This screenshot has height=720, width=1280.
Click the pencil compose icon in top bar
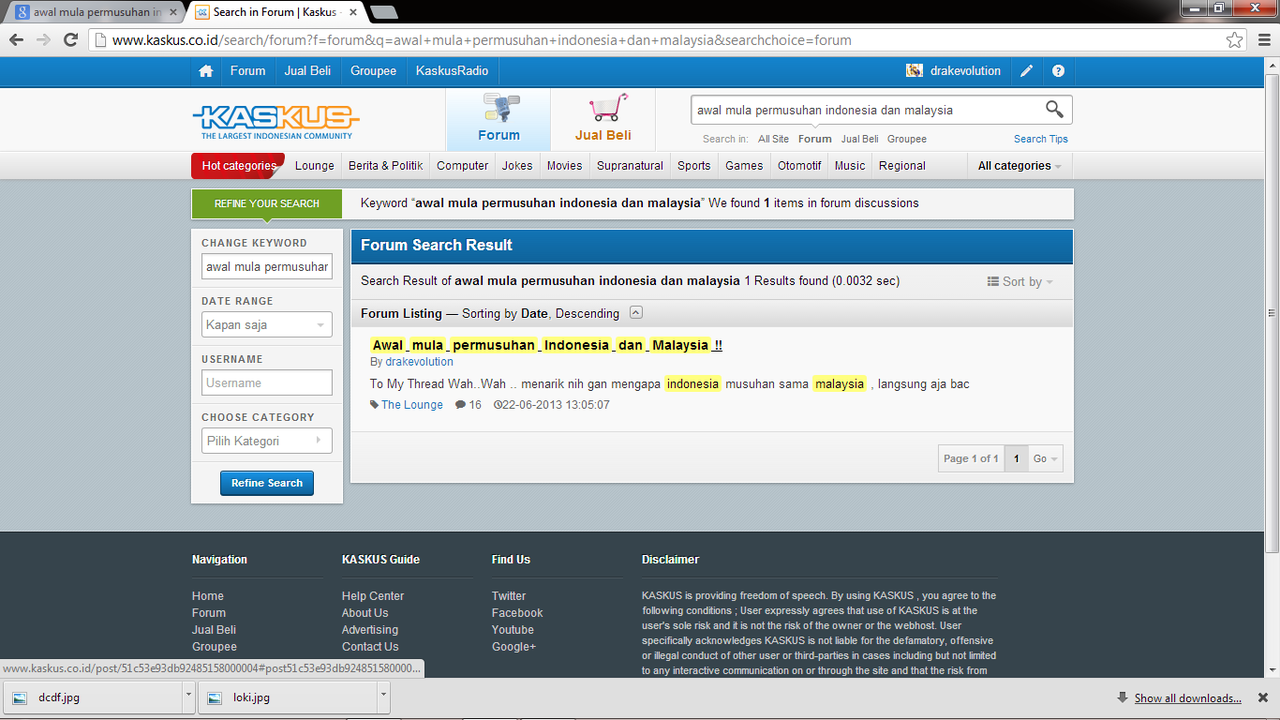tap(1026, 71)
